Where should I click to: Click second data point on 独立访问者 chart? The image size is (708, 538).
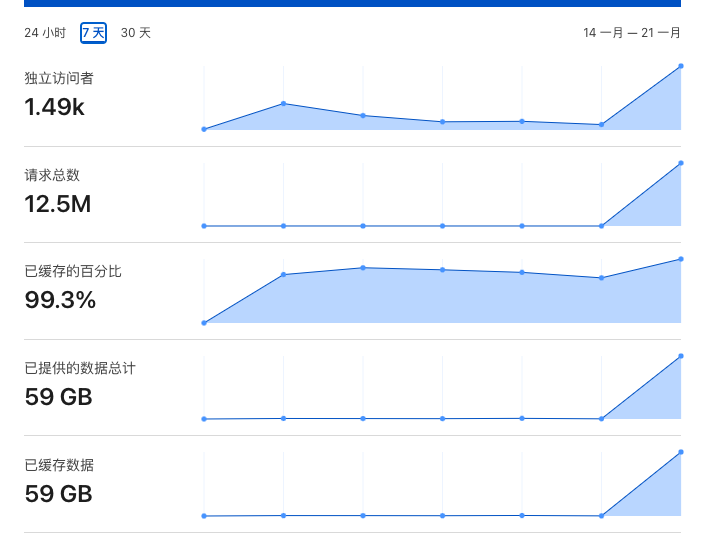[284, 104]
